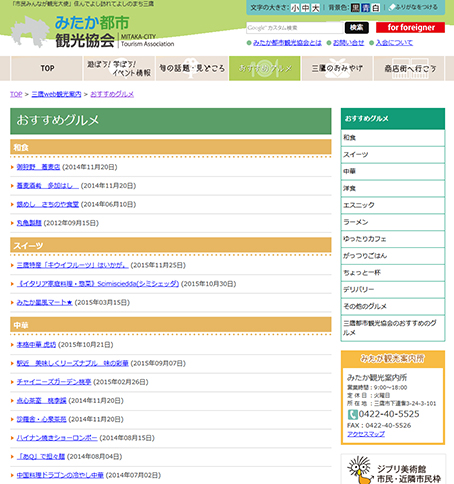Screen dimensions: 454x484
Task: Open the 中華 entry dated 2015年10月21日
Action: pyautogui.click(x=36, y=344)
